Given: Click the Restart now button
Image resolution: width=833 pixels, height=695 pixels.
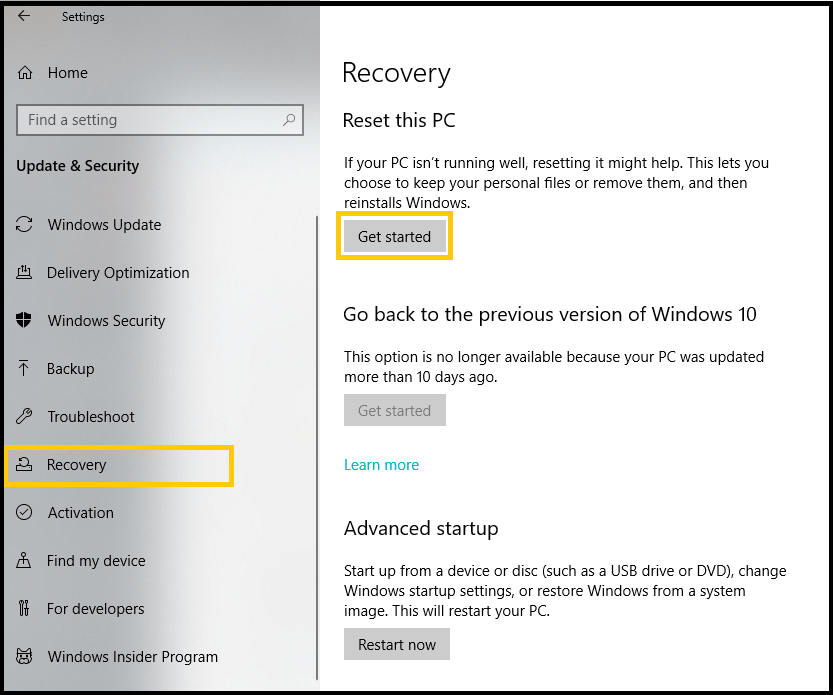Looking at the screenshot, I should (x=396, y=644).
